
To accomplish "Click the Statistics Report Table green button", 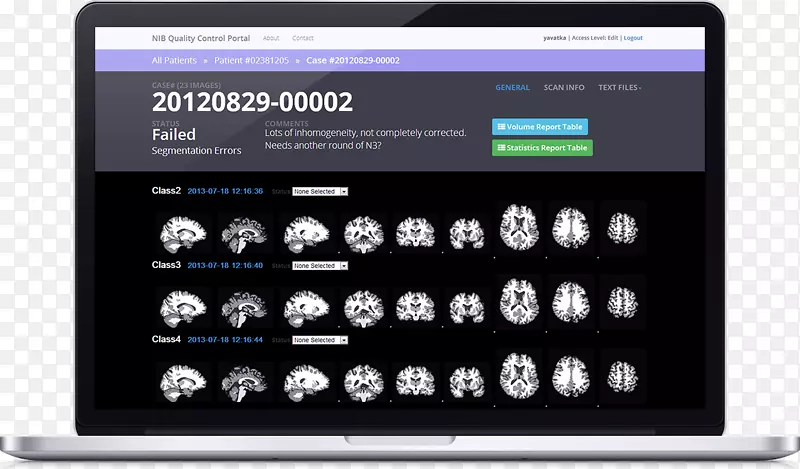I will click(542, 148).
